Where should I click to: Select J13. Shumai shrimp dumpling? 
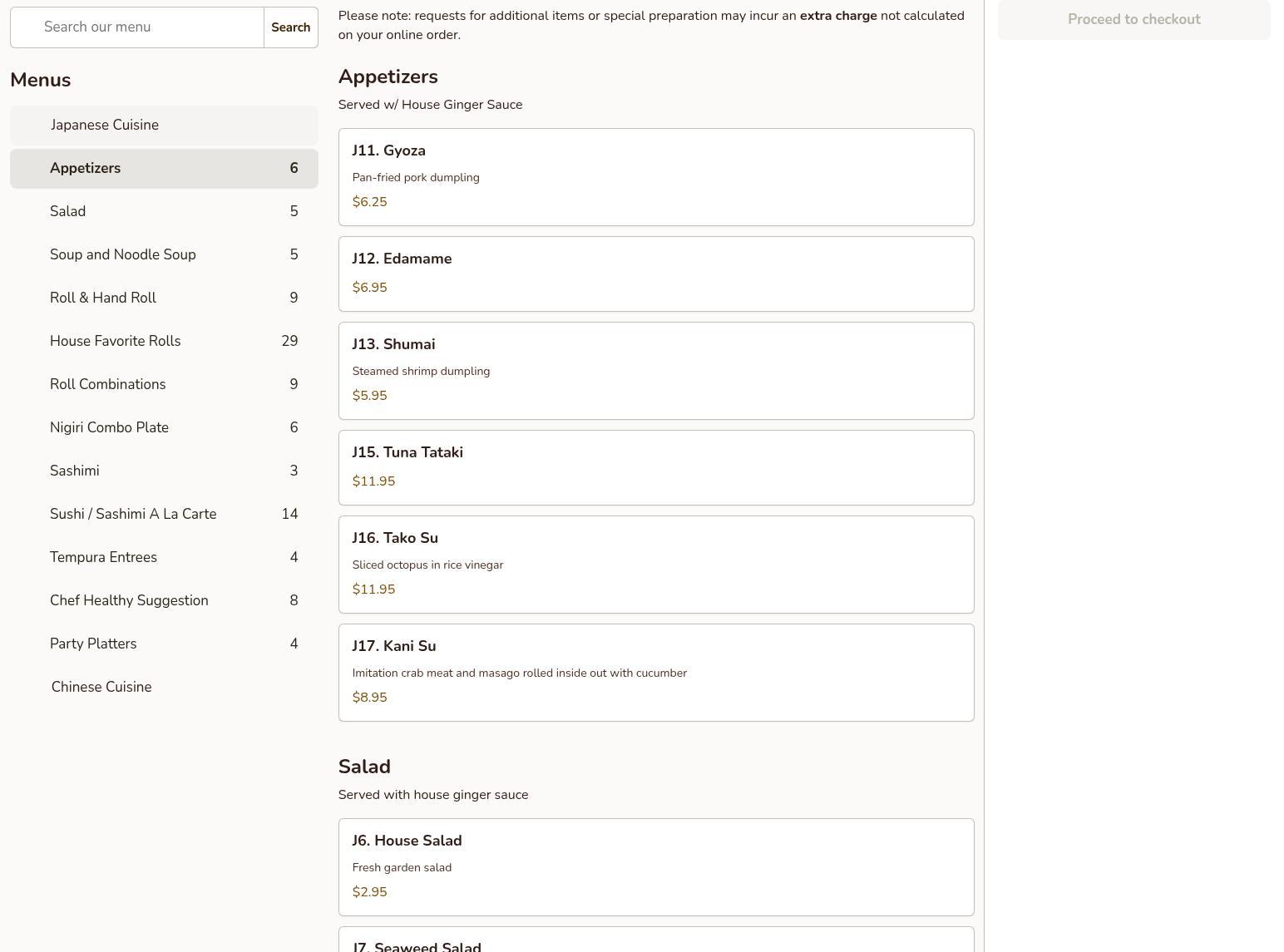coord(655,370)
